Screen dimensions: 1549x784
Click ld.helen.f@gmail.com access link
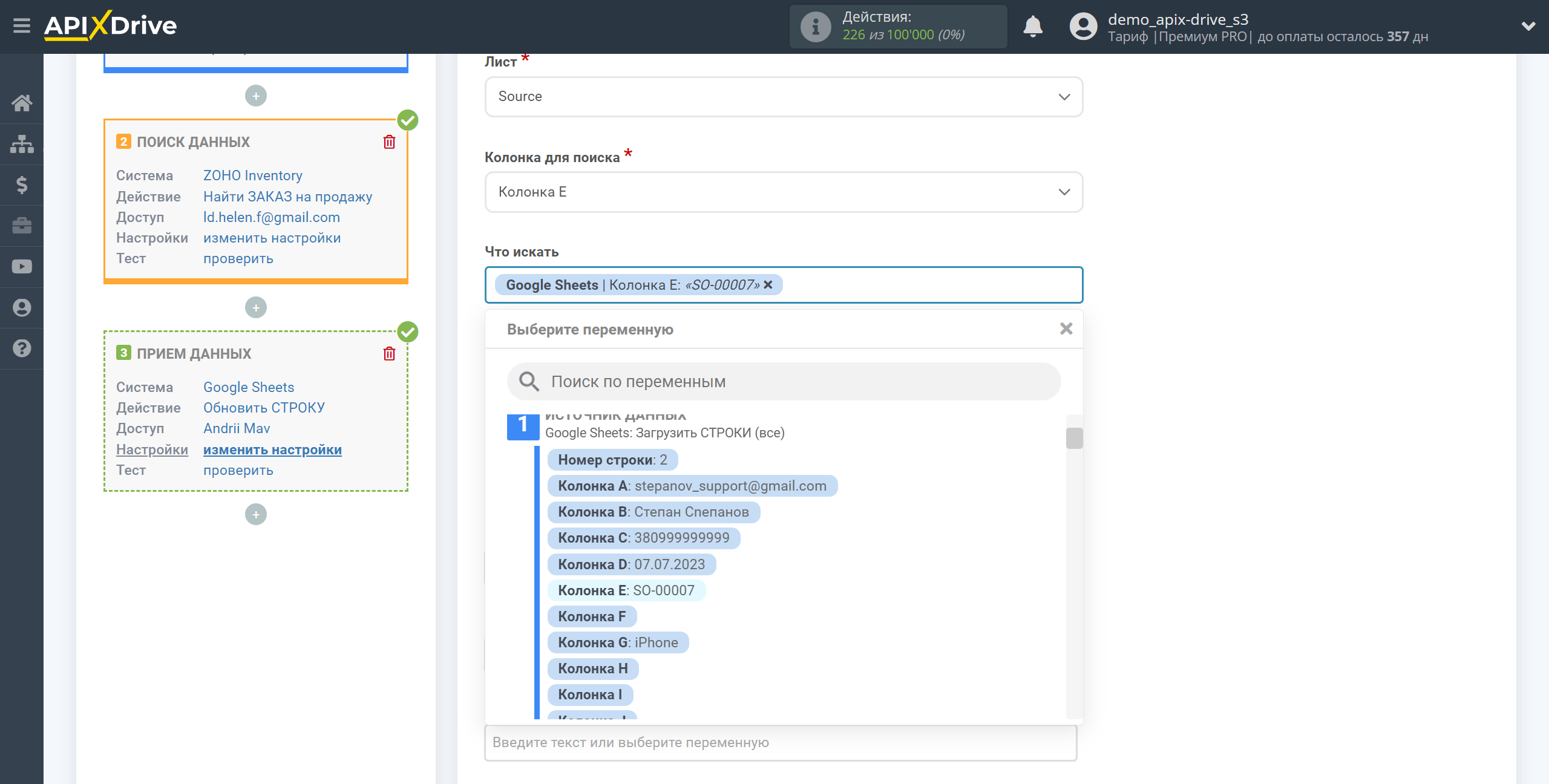272,217
